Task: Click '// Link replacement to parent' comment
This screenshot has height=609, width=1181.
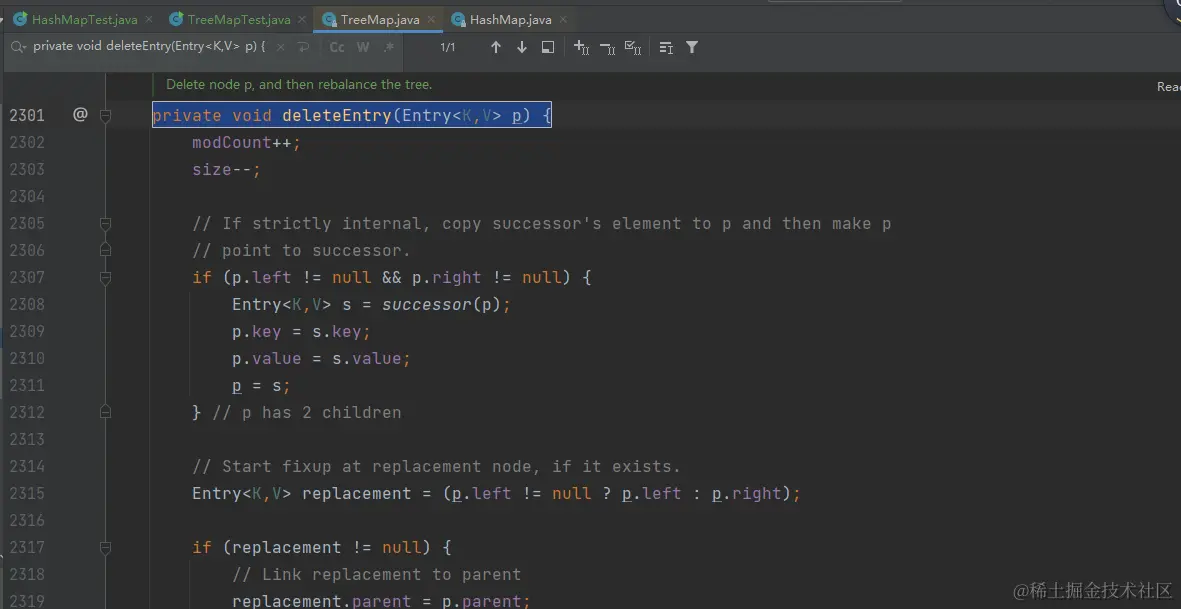Action: point(377,574)
